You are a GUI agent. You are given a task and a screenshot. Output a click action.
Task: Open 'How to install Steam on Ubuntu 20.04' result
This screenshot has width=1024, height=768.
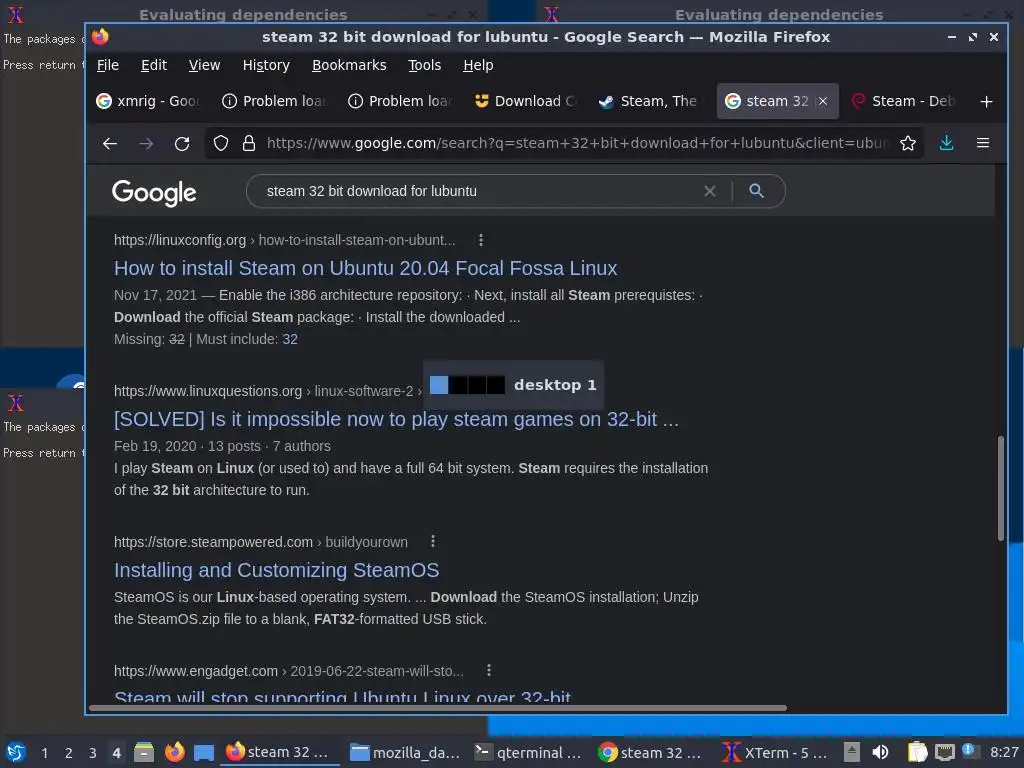(x=366, y=268)
